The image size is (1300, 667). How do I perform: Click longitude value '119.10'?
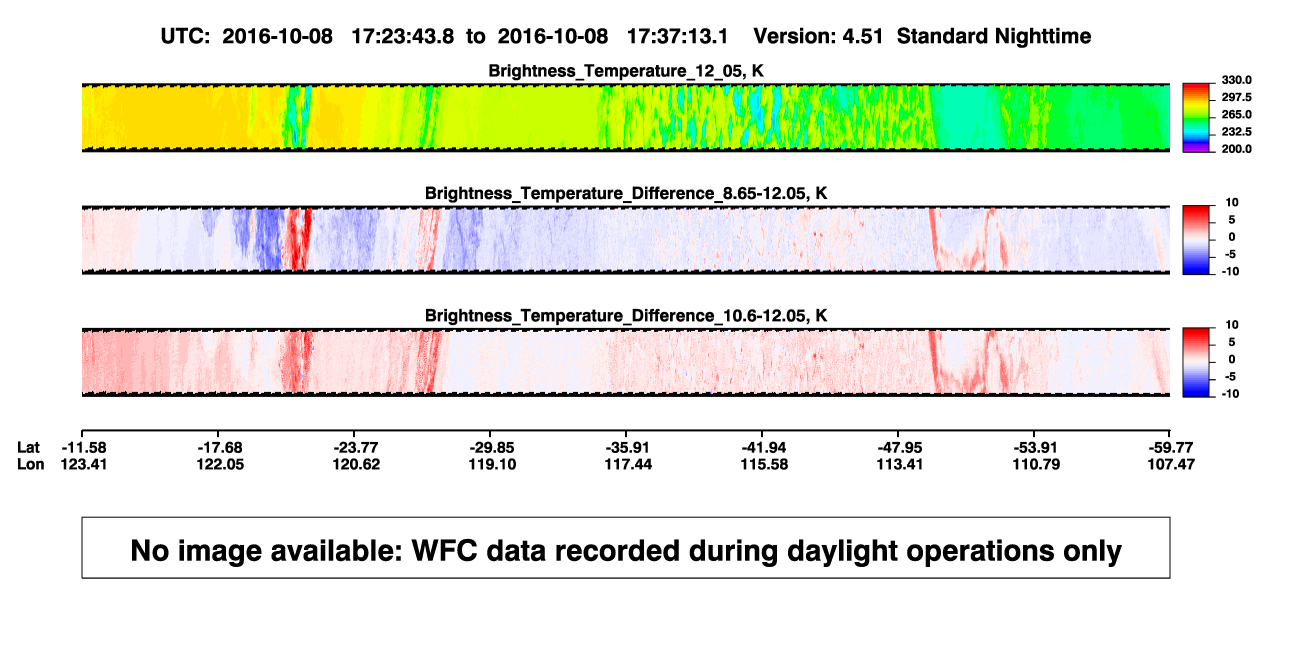491,464
